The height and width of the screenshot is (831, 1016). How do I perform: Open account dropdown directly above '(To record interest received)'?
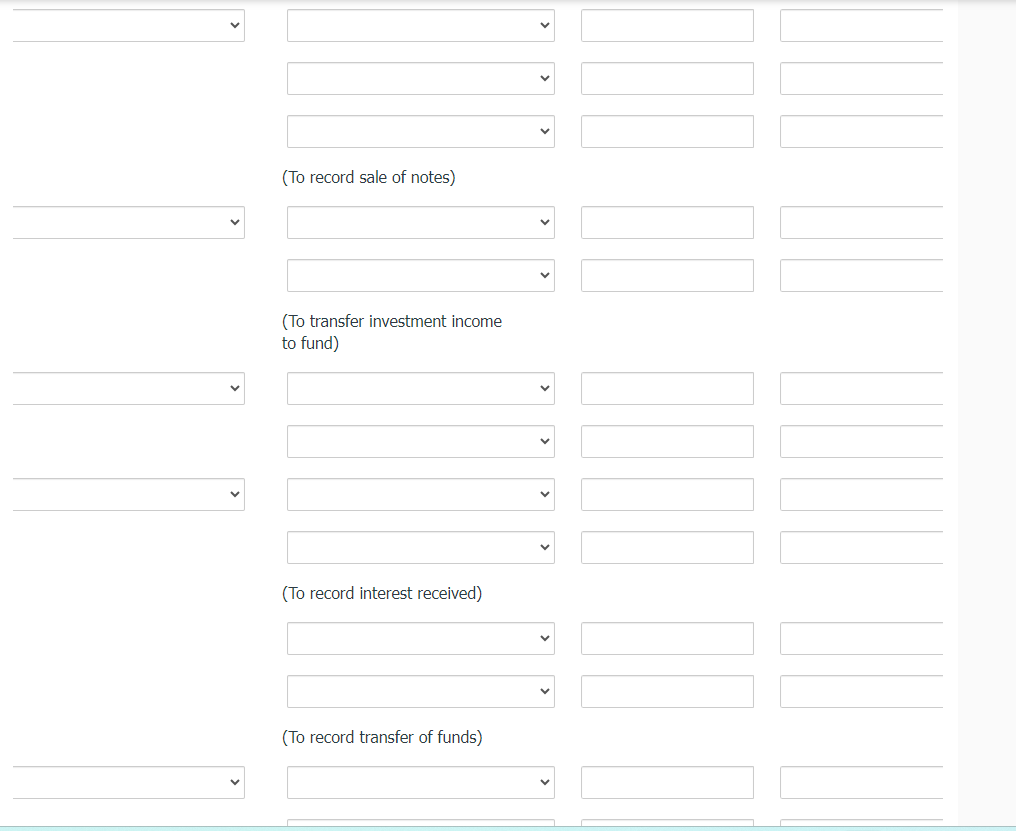421,548
